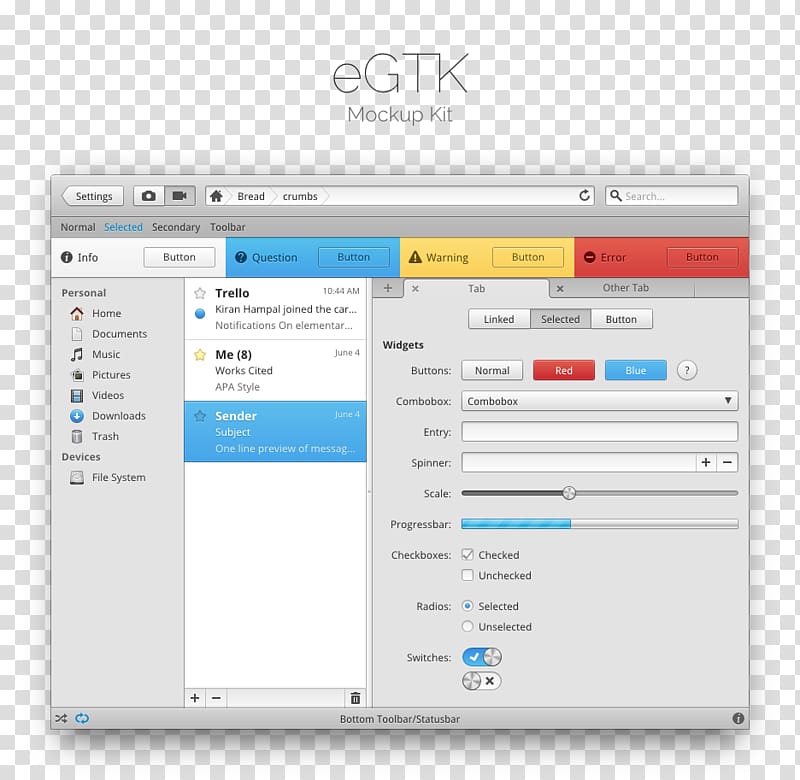800x780 pixels.
Task: Click the Progressbar
Action: [x=599, y=524]
